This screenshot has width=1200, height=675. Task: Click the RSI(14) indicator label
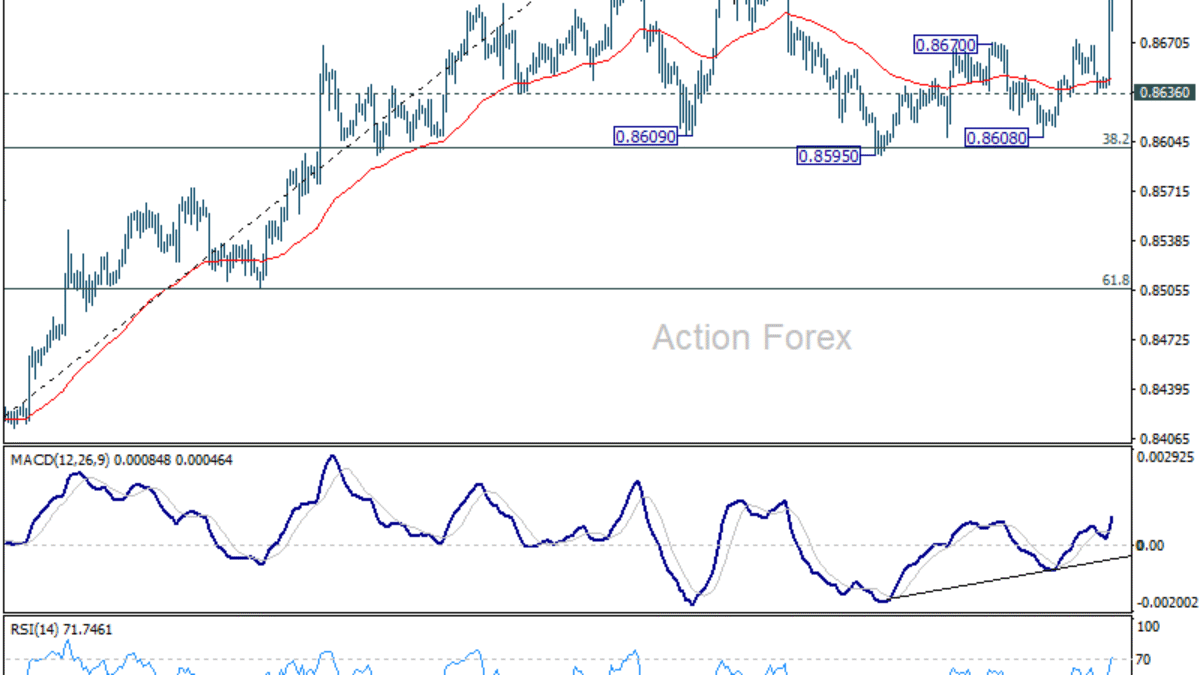(27, 629)
